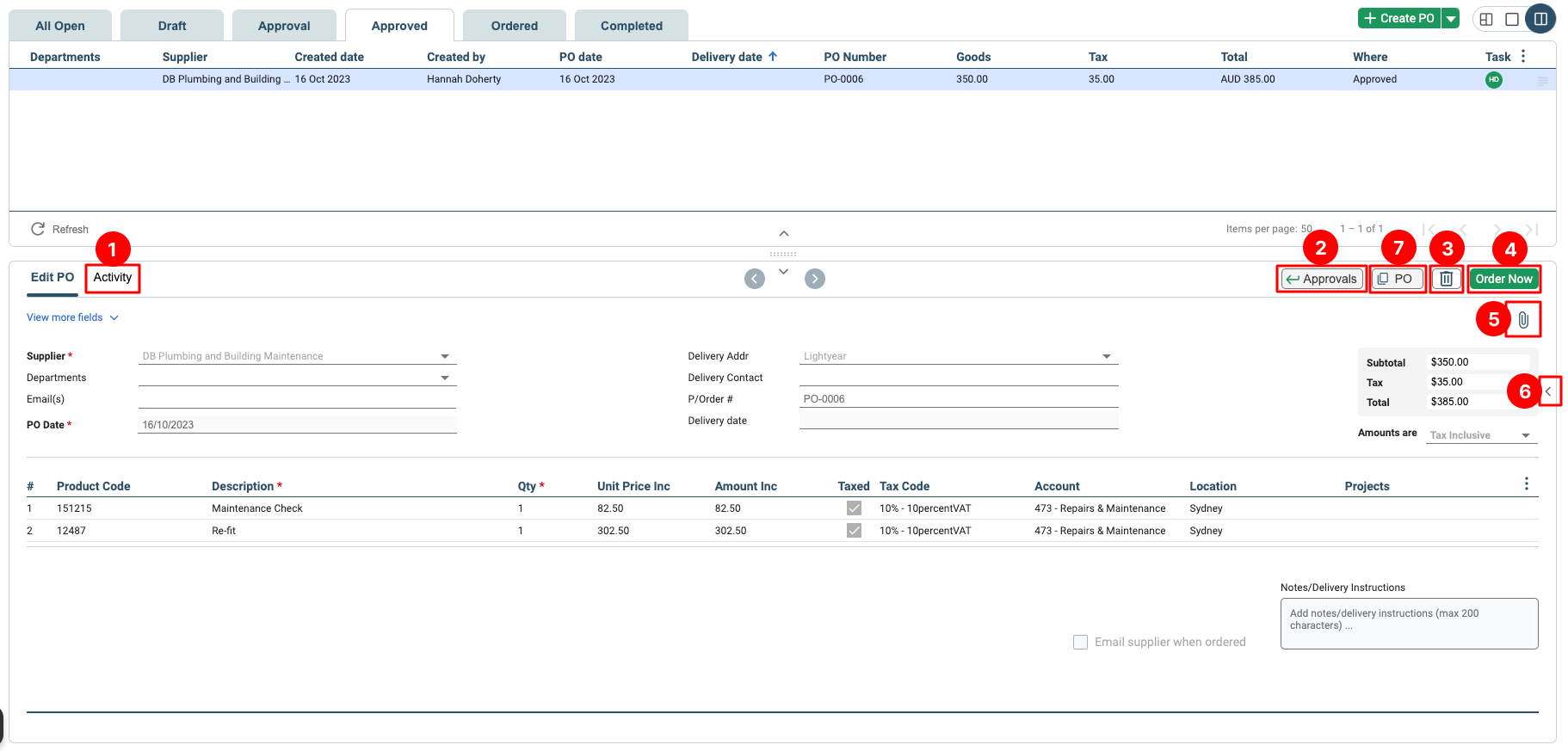Click the Approvals button
1568x751 pixels.
tap(1321, 279)
